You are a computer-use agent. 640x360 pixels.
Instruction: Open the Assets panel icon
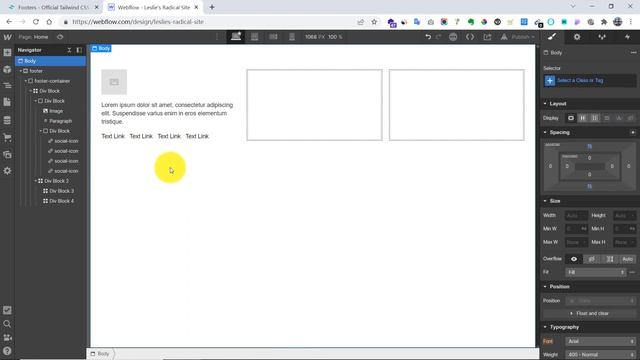(7, 154)
